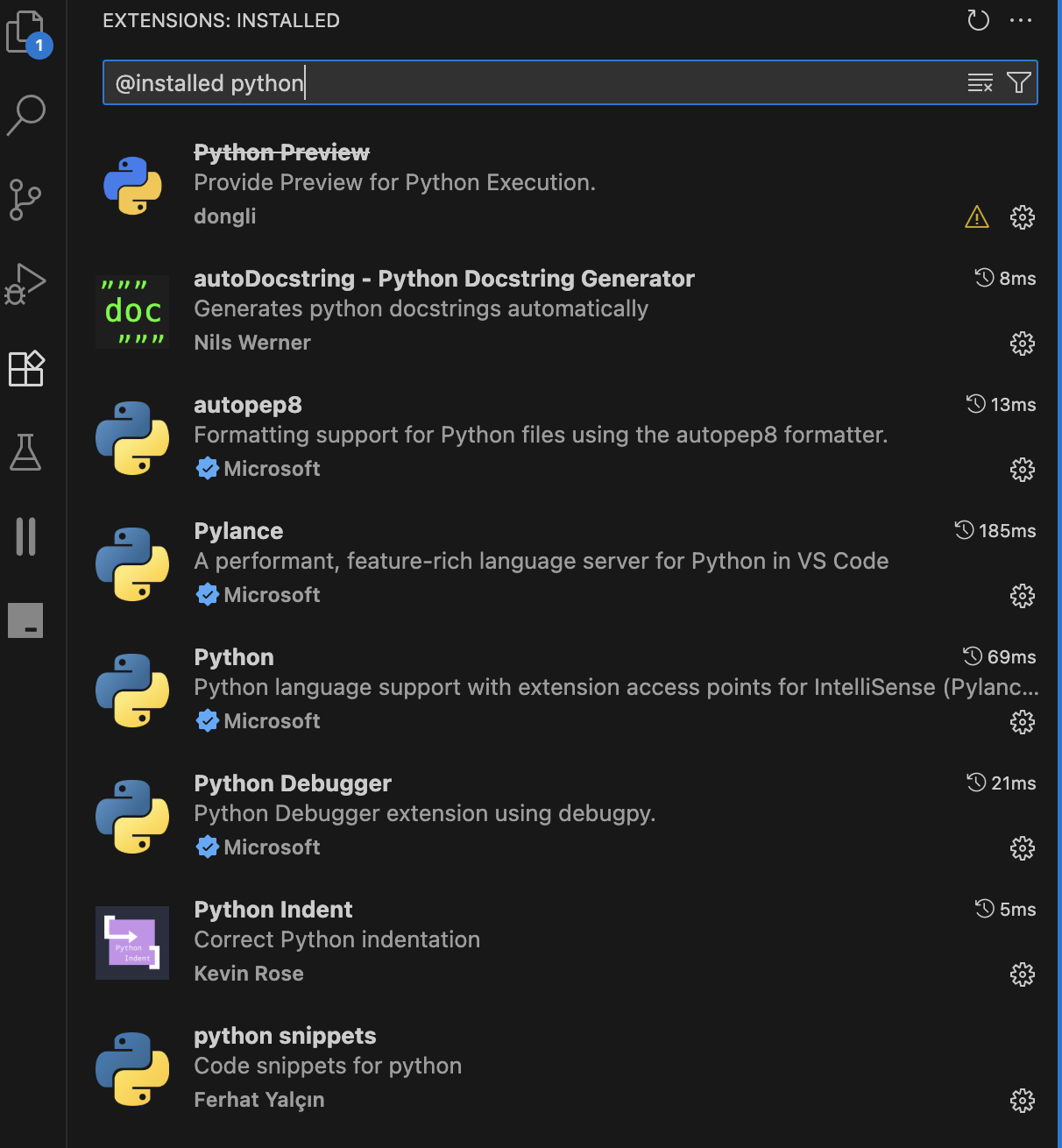Click publisher name Ferhat Yalçın
The width and height of the screenshot is (1062, 1148).
coord(259,1100)
